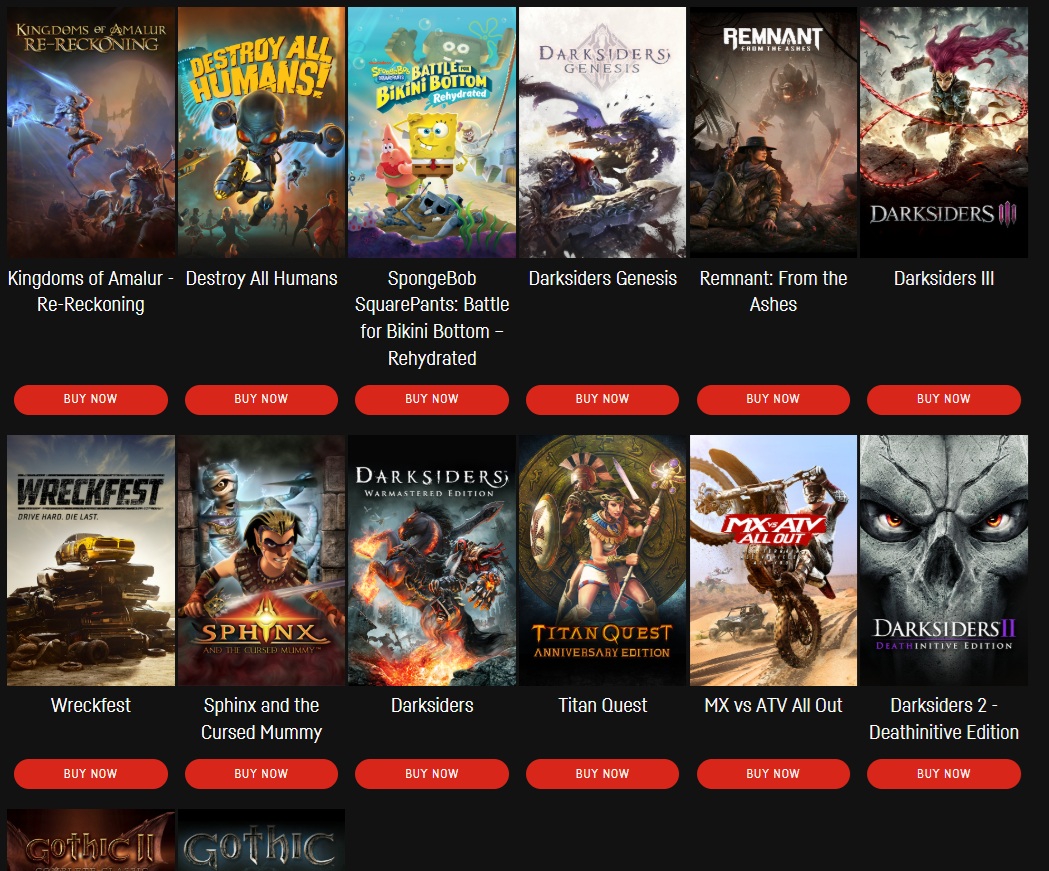
Task: Open Darksiders II Deathinitive Edition cover
Action: [x=944, y=561]
